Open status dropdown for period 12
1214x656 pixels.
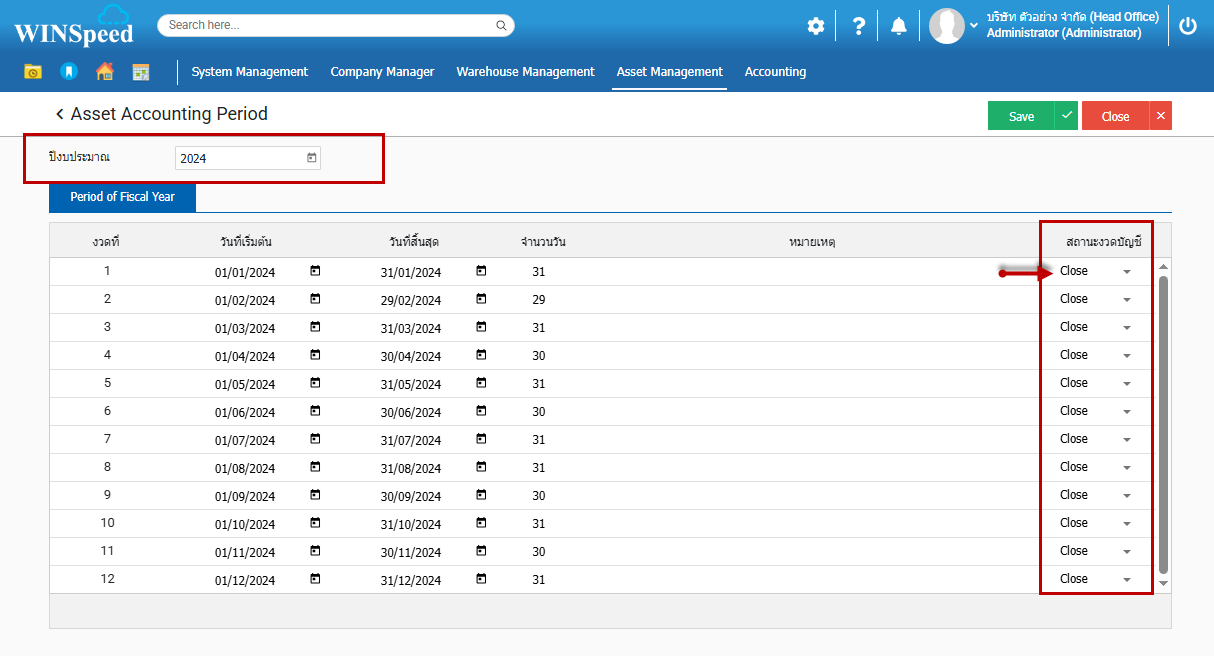click(x=1127, y=580)
